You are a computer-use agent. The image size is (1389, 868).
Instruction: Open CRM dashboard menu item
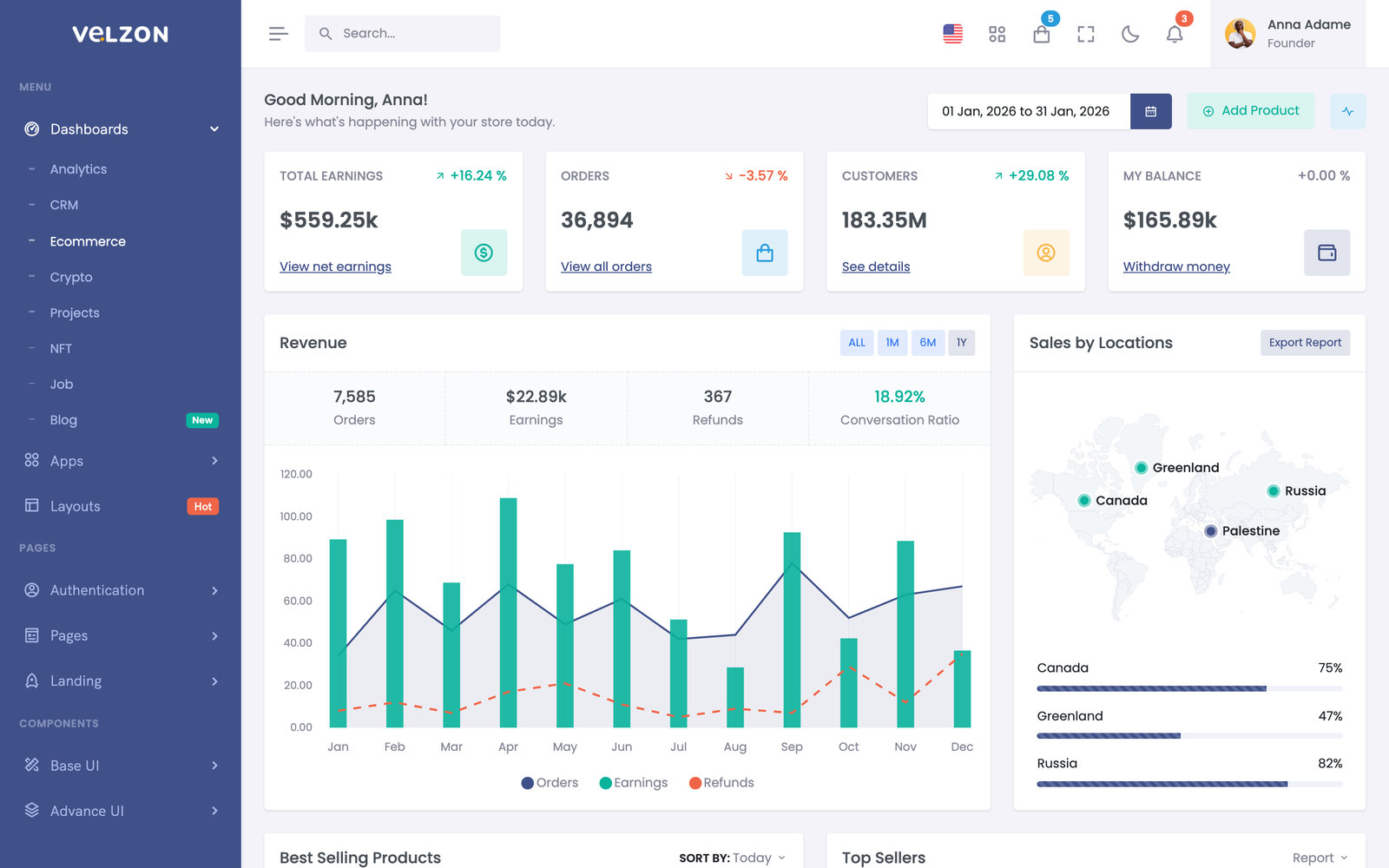[64, 205]
